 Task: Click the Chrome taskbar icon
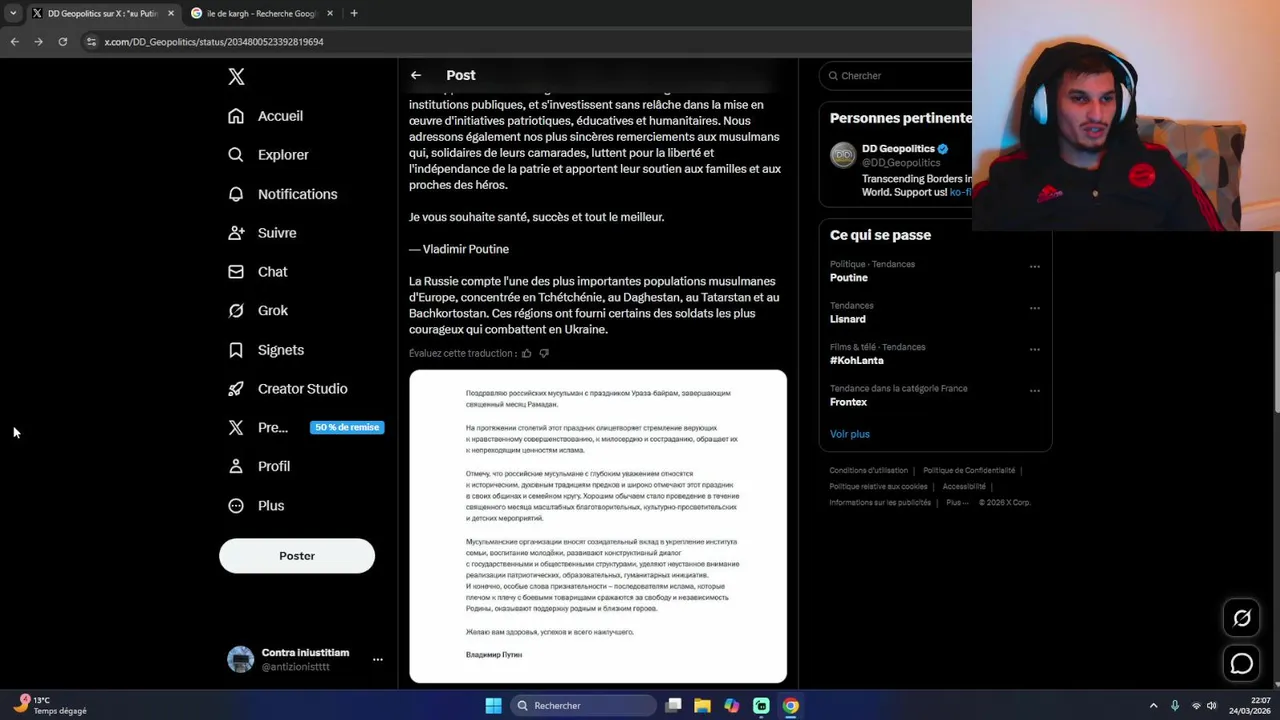click(x=791, y=706)
